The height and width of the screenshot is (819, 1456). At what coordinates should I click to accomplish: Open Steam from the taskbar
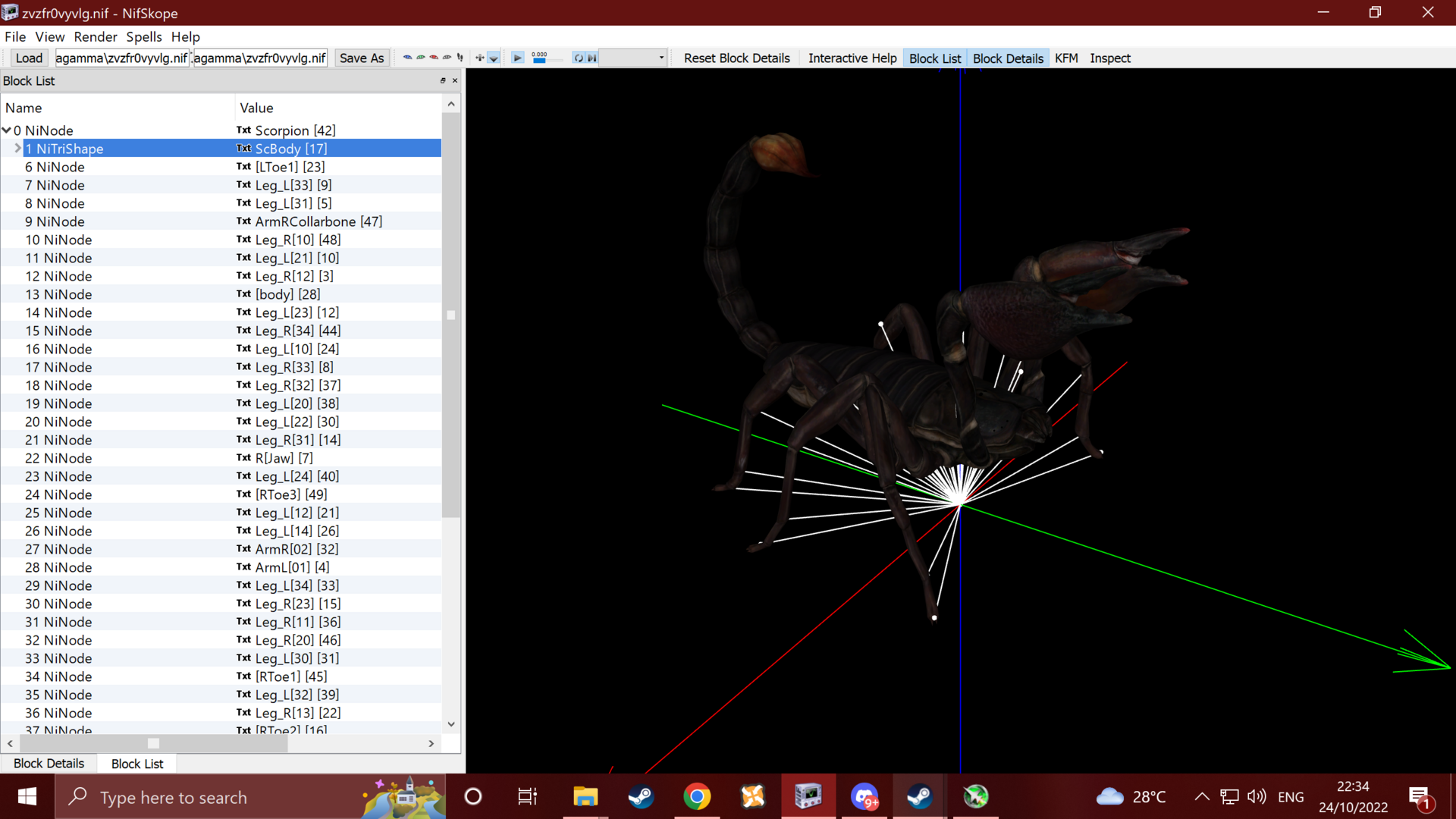click(x=641, y=796)
